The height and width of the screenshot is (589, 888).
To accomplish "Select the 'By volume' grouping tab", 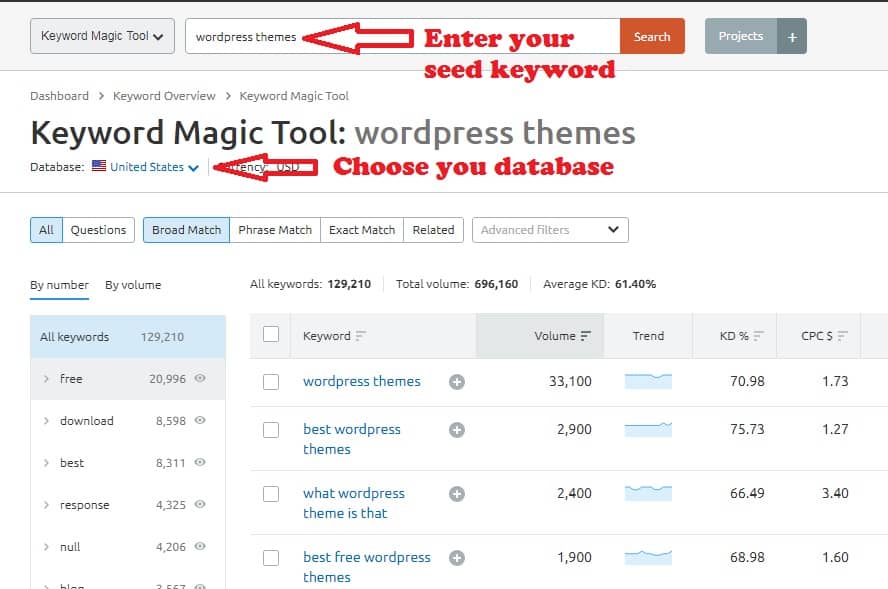I will coord(133,285).
